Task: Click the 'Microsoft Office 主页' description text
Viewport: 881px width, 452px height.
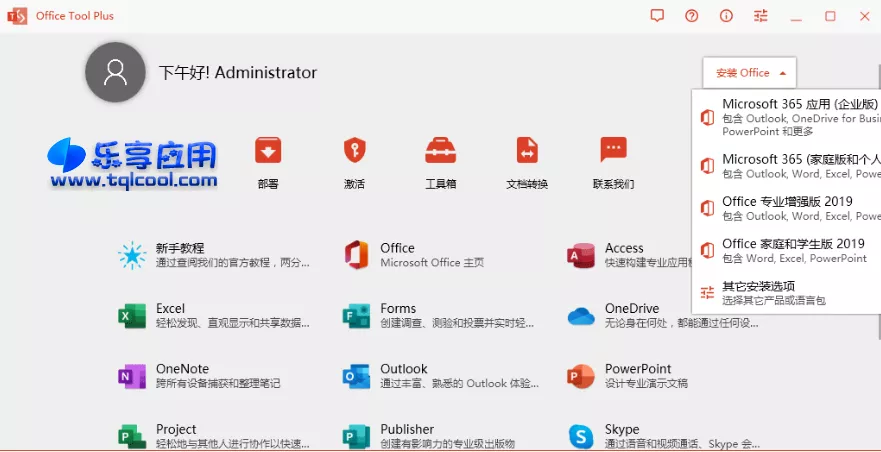Action: pyautogui.click(x=432, y=263)
